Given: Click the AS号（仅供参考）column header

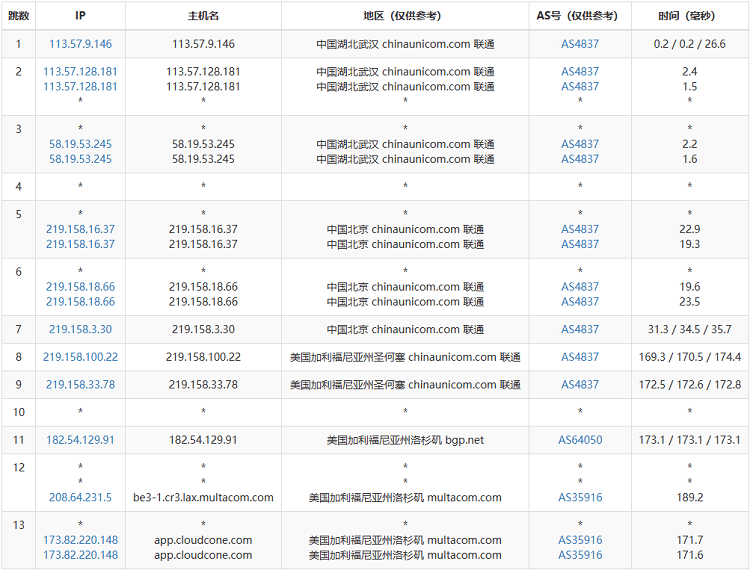Looking at the screenshot, I should (580, 16).
